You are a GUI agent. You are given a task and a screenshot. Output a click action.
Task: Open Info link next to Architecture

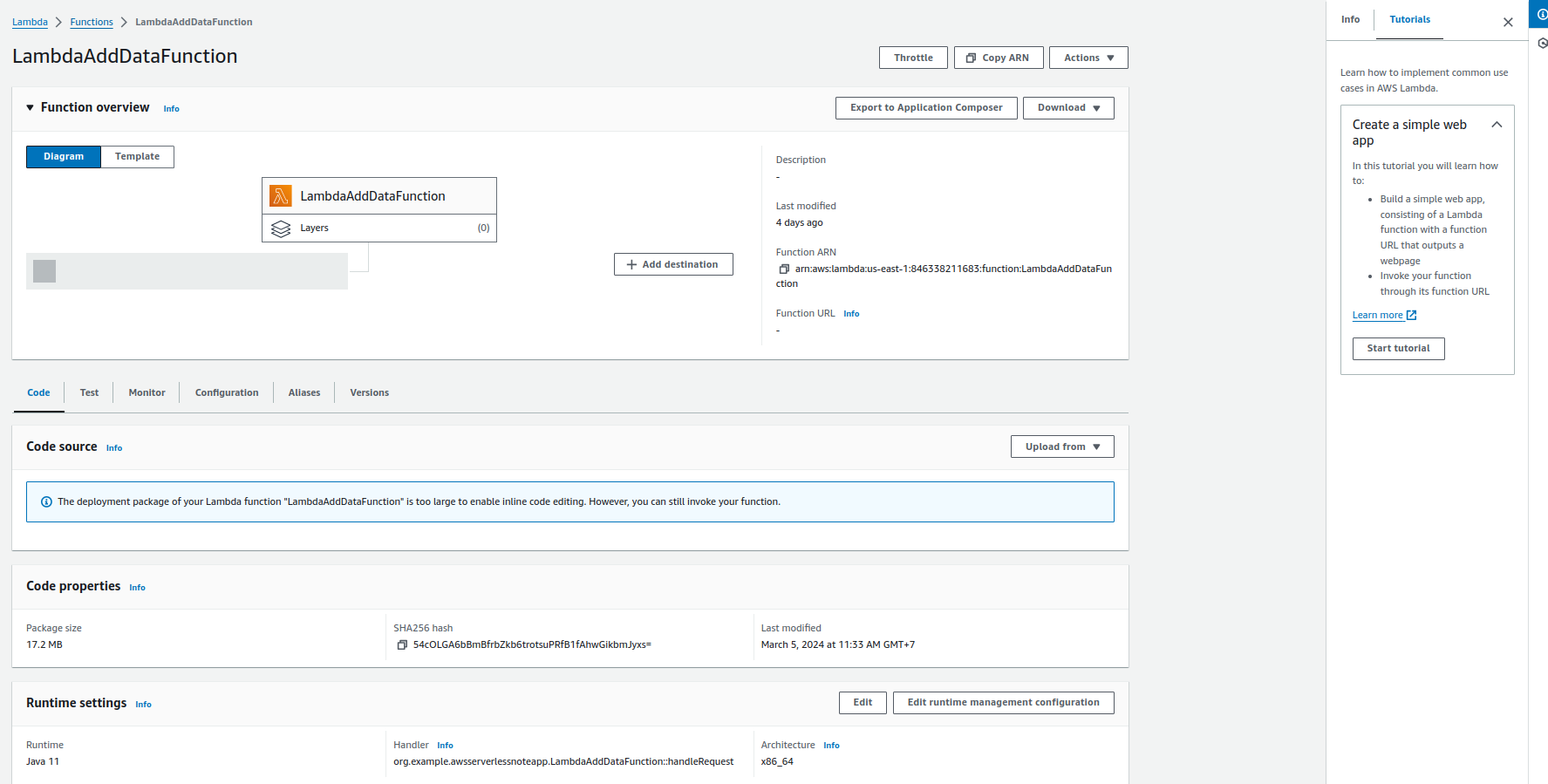tap(831, 746)
